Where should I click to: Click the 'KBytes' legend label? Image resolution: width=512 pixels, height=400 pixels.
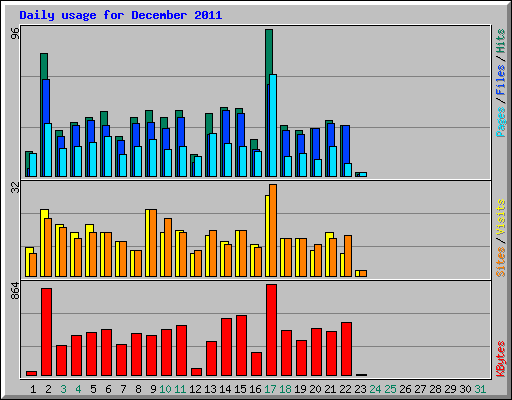[x=500, y=359]
